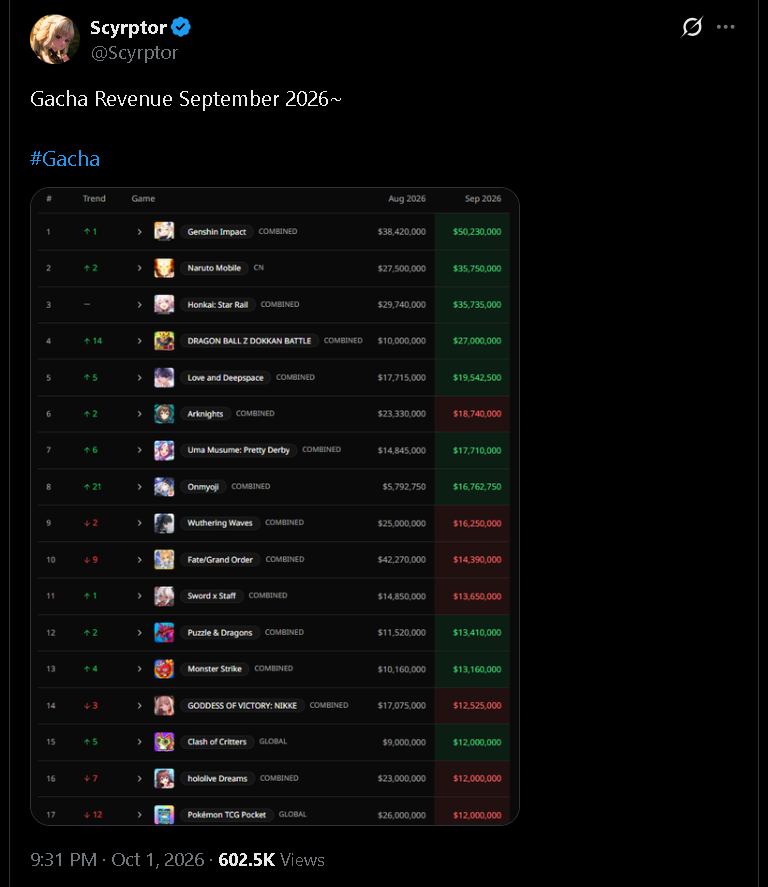The height and width of the screenshot is (887, 768).
Task: Open the @Scyrptor handle link
Action: [x=135, y=53]
